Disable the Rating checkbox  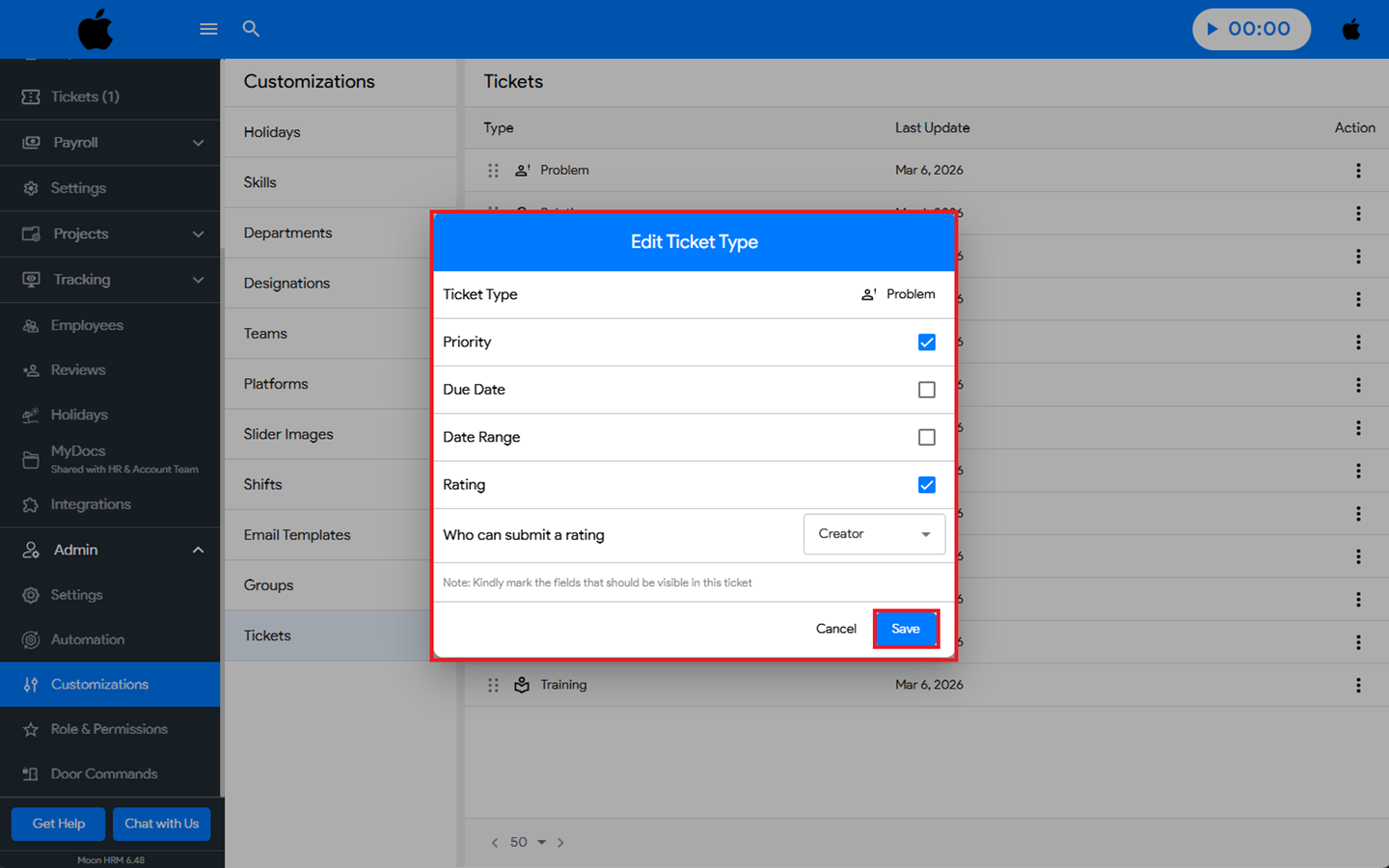pos(926,484)
